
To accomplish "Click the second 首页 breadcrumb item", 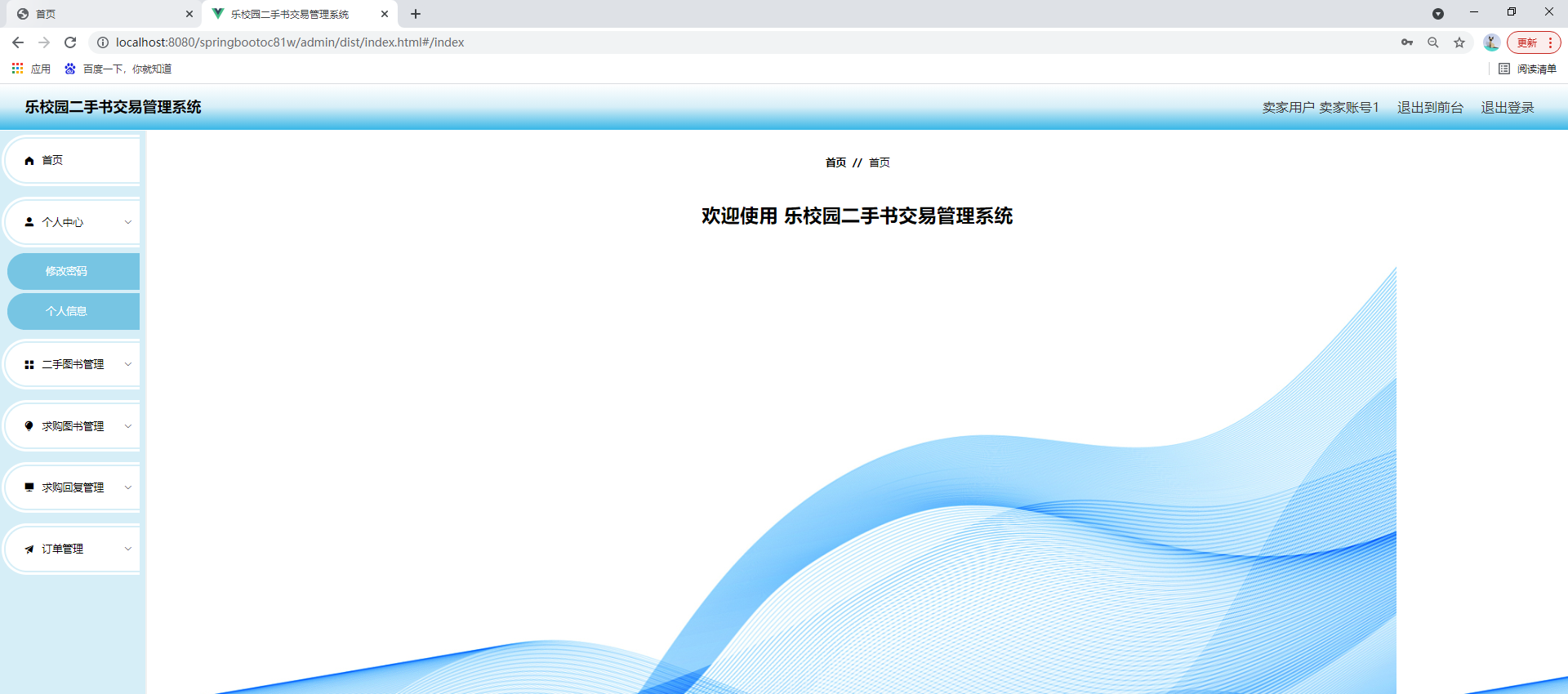I will (x=880, y=162).
